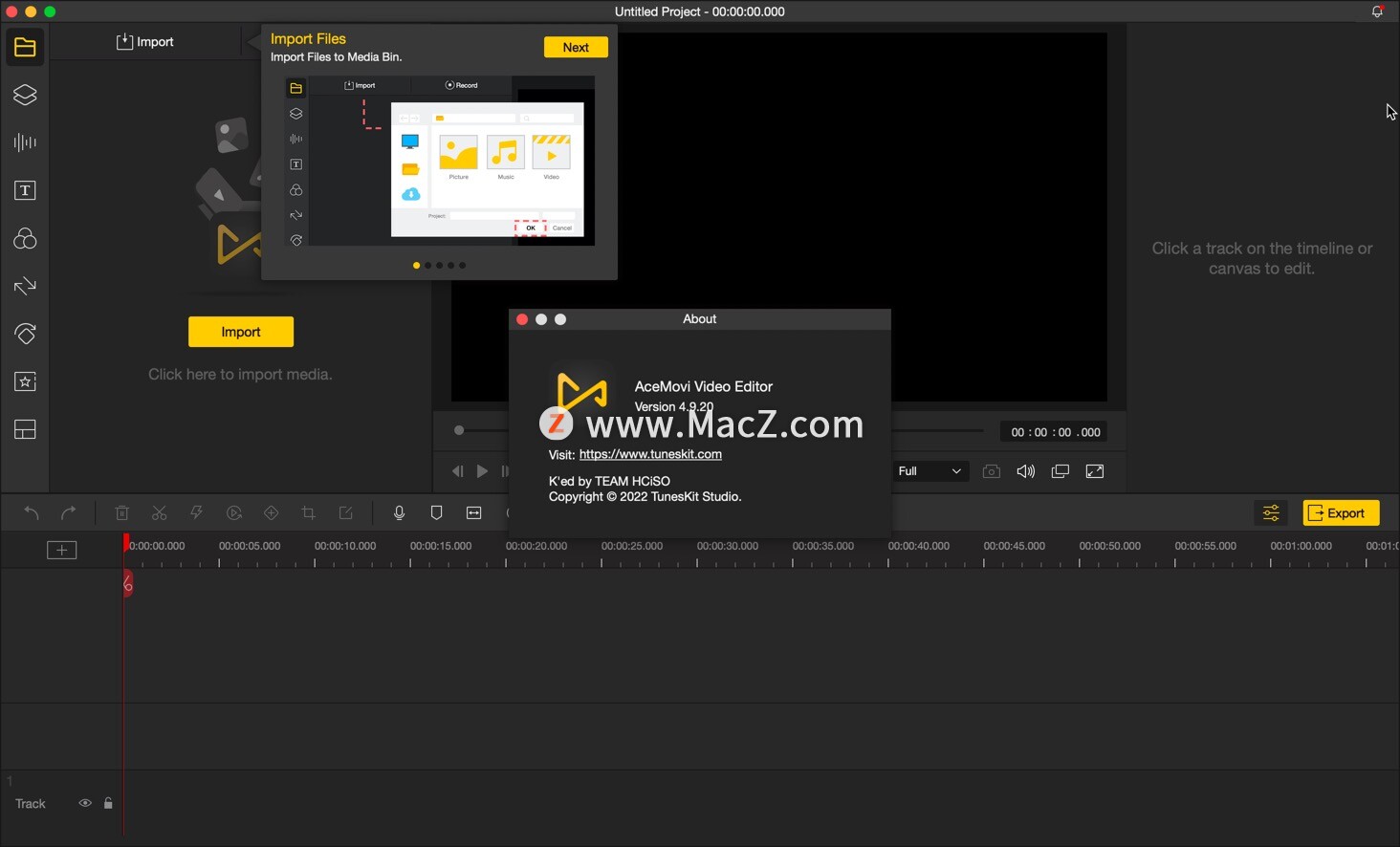Click the 'Track' label in the timeline
This screenshot has height=847, width=1400.
coord(31,804)
